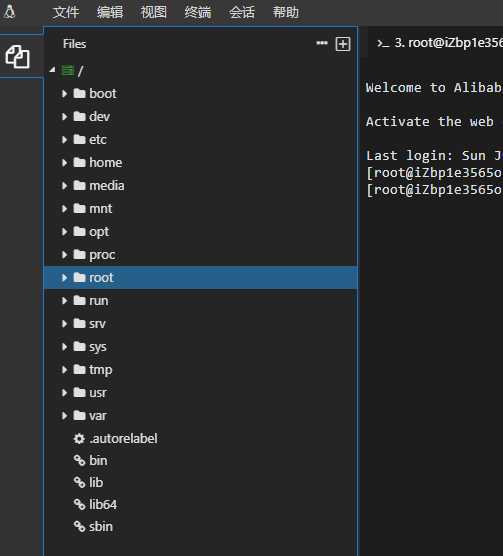The image size is (503, 556).
Task: Click the boot folder icon
Action: pos(79,93)
